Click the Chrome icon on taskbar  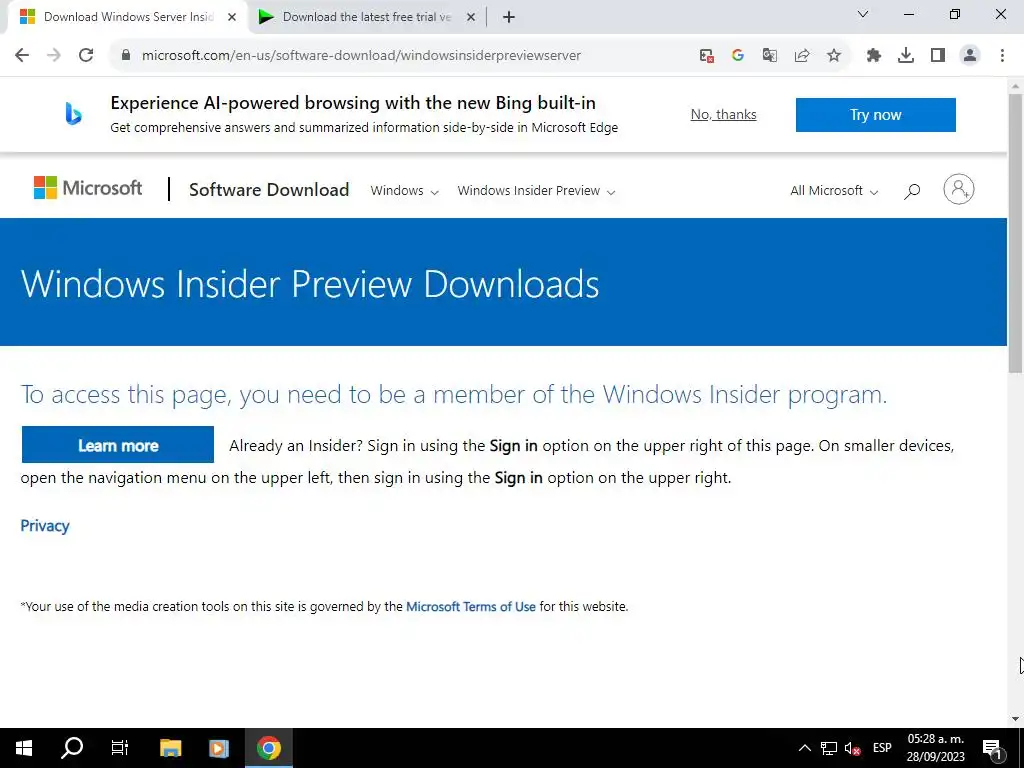268,748
